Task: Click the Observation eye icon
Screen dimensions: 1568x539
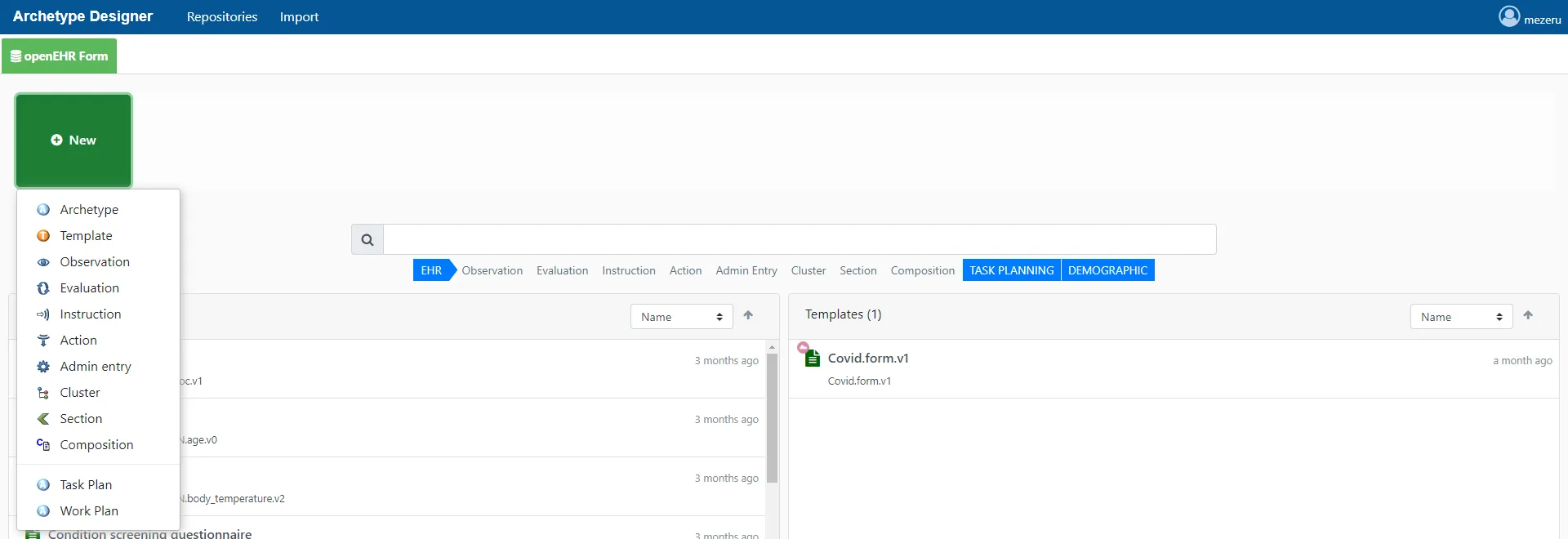Action: [43, 262]
